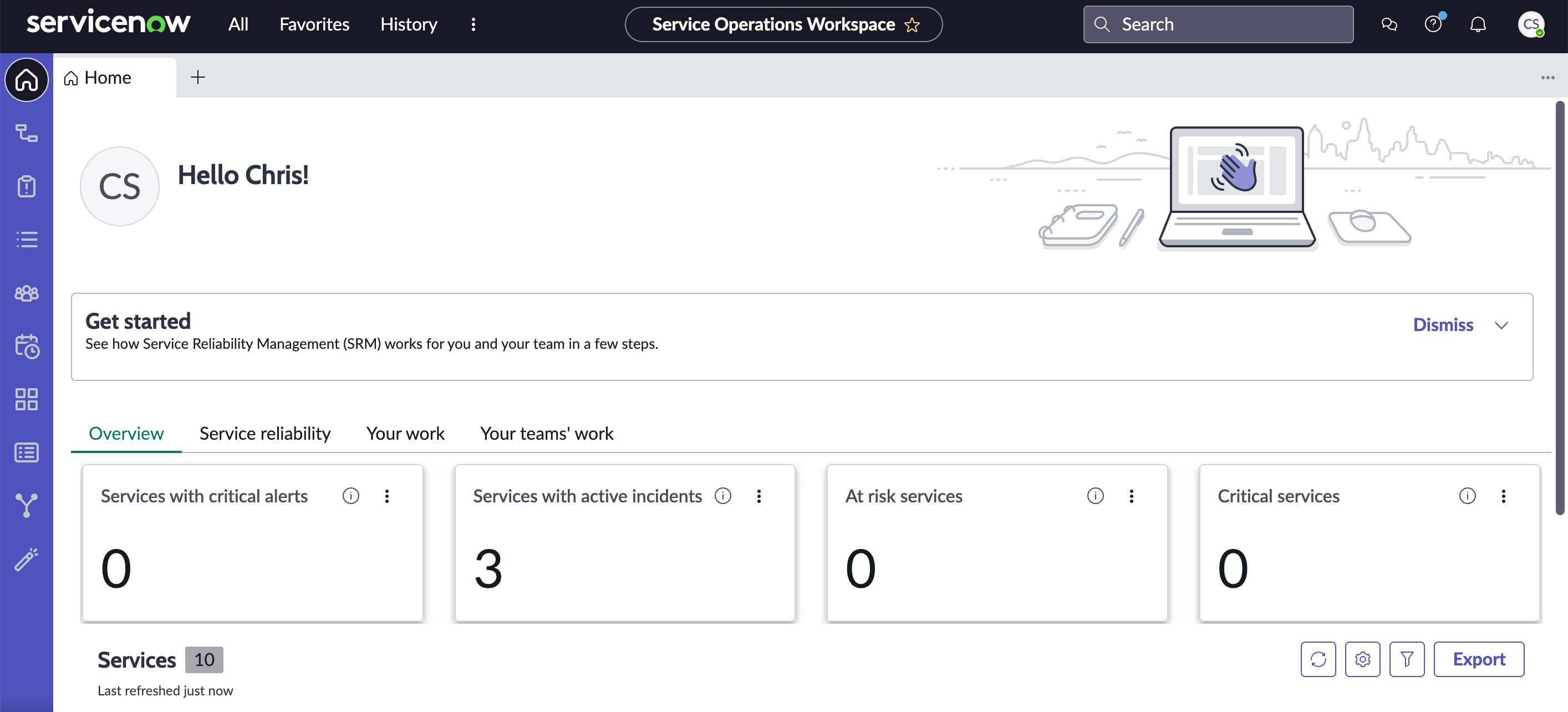Click the Critical services count 0
Screen dimensions: 1568x712
point(1233,568)
